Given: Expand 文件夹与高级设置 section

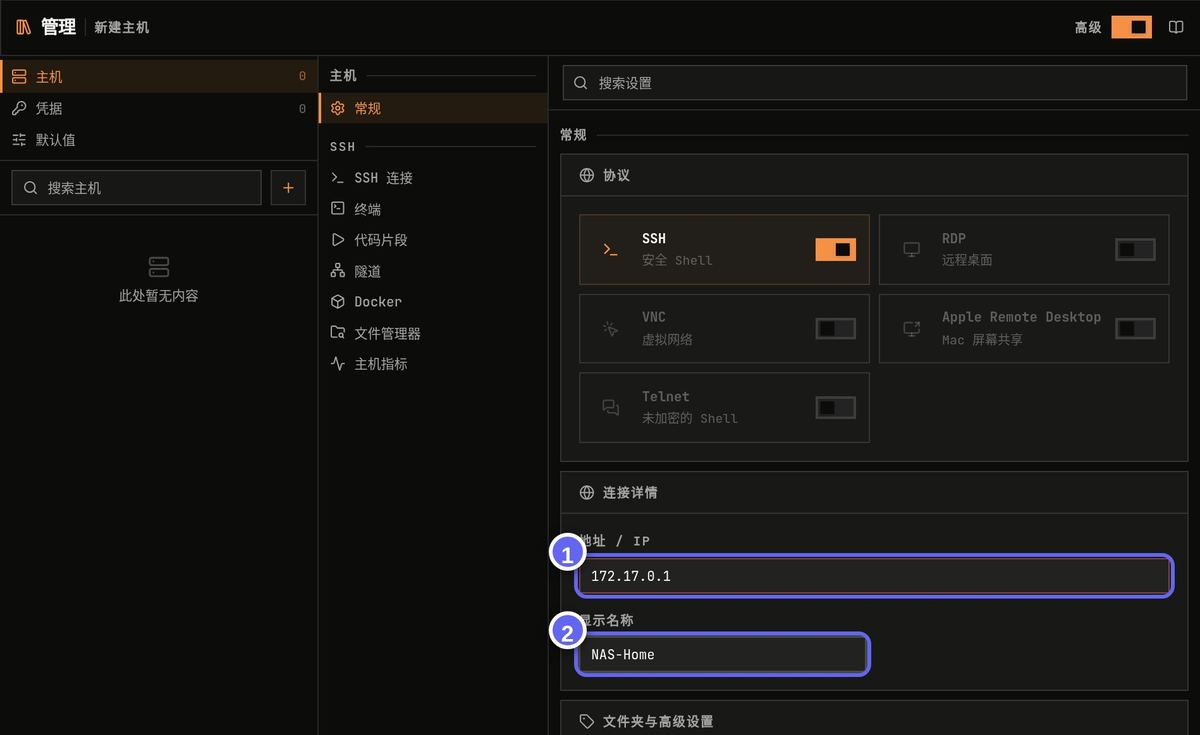Looking at the screenshot, I should point(874,721).
